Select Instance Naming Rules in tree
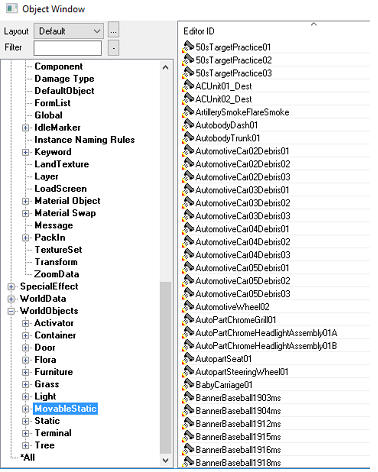The height and width of the screenshot is (472, 378). pyautogui.click(x=85, y=140)
